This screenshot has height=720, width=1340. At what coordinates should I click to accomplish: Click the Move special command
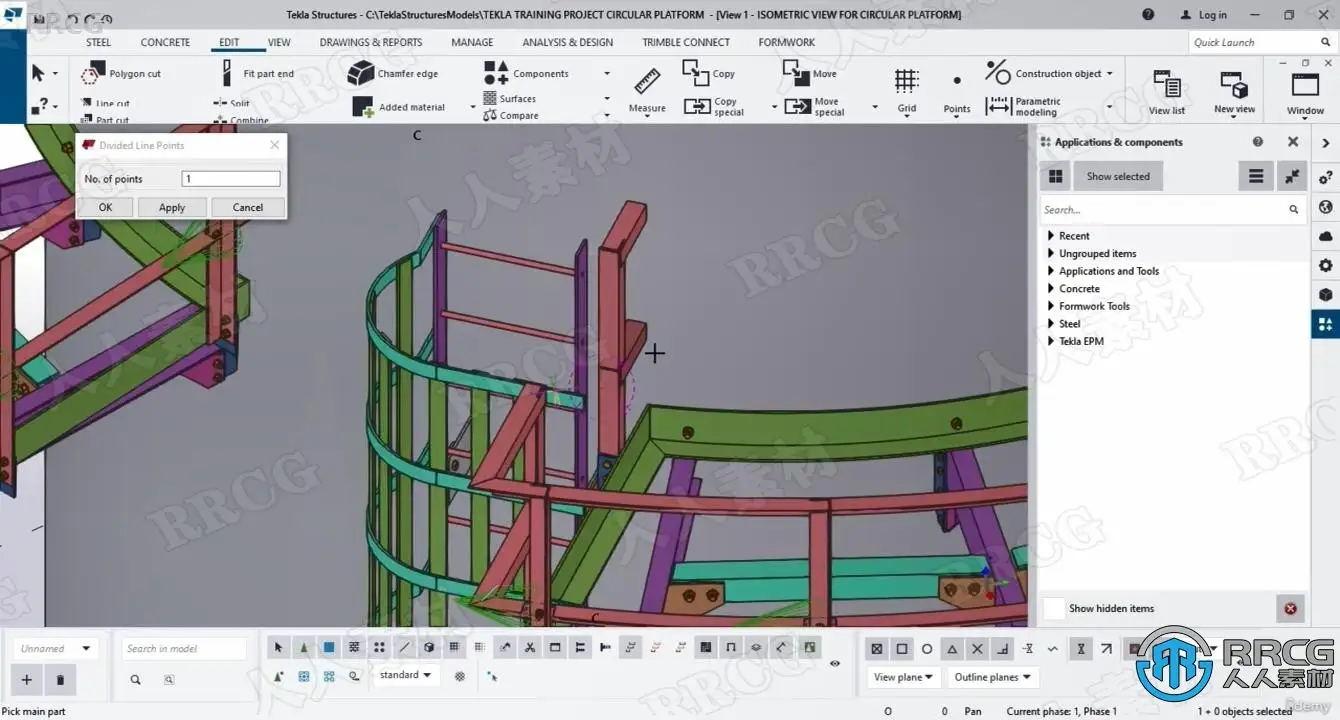point(816,106)
